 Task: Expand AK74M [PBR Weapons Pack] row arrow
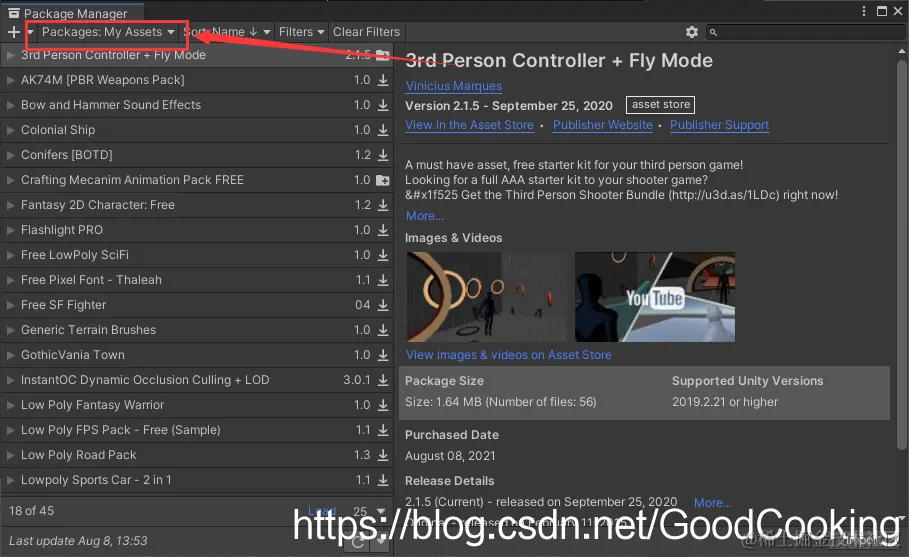click(x=10, y=80)
